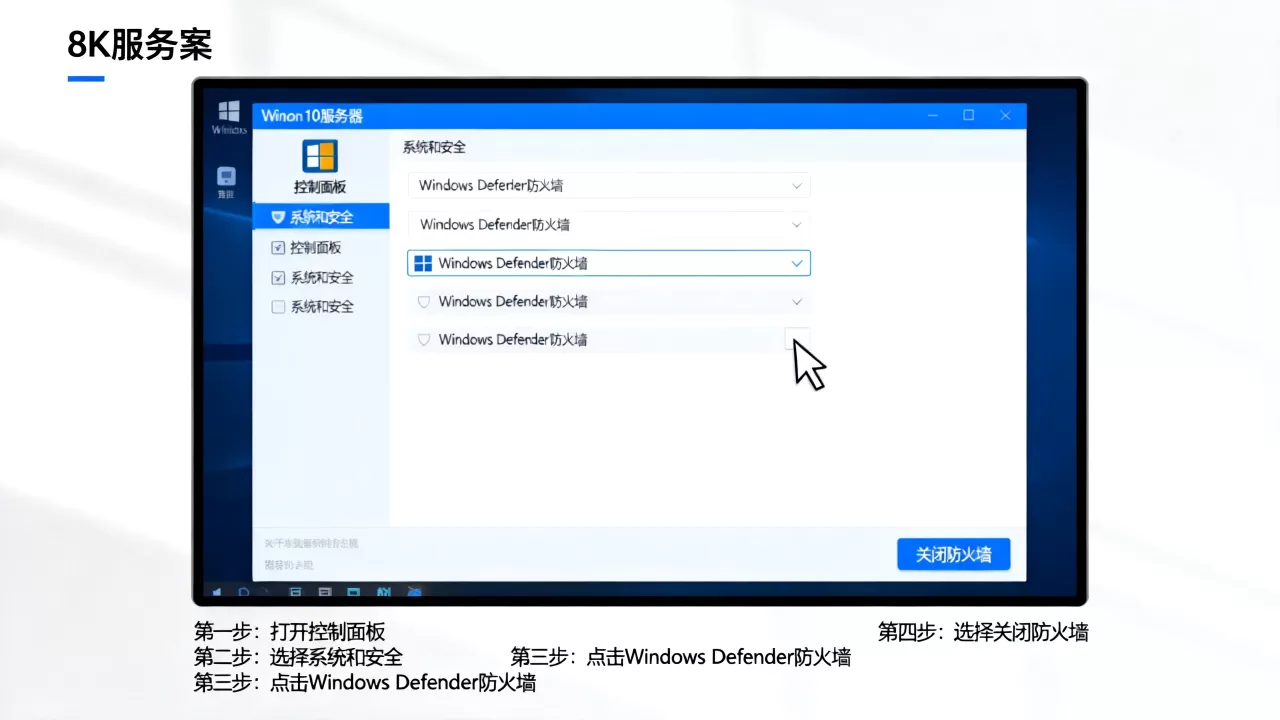Click the large 控制面板 icon in the sidebar
Screen dimensions: 1280x720
(320, 156)
